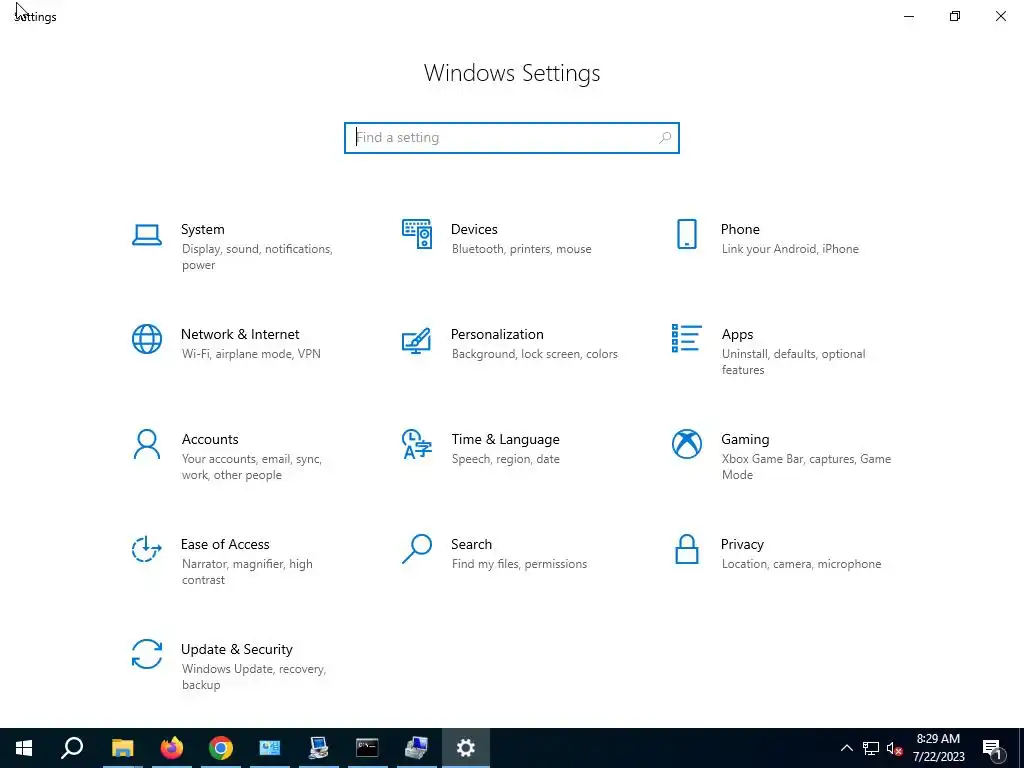Screen dimensions: 1024x768
Task: Open the Ease of Access icon
Action: point(147,549)
